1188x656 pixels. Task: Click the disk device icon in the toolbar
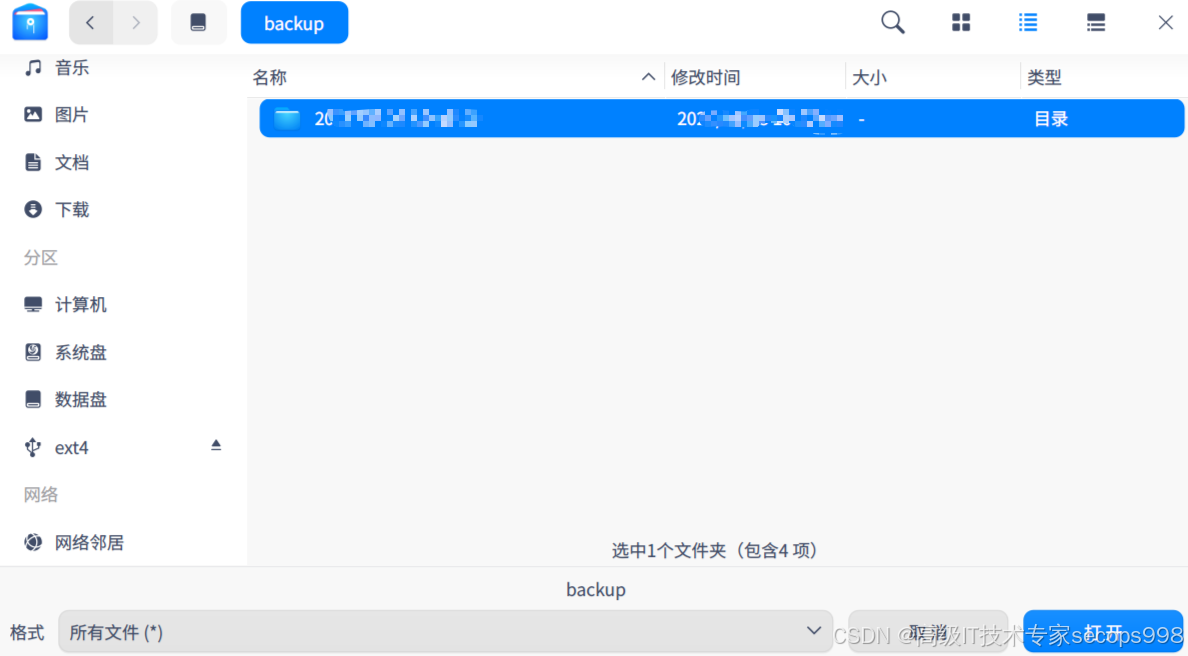tap(199, 21)
